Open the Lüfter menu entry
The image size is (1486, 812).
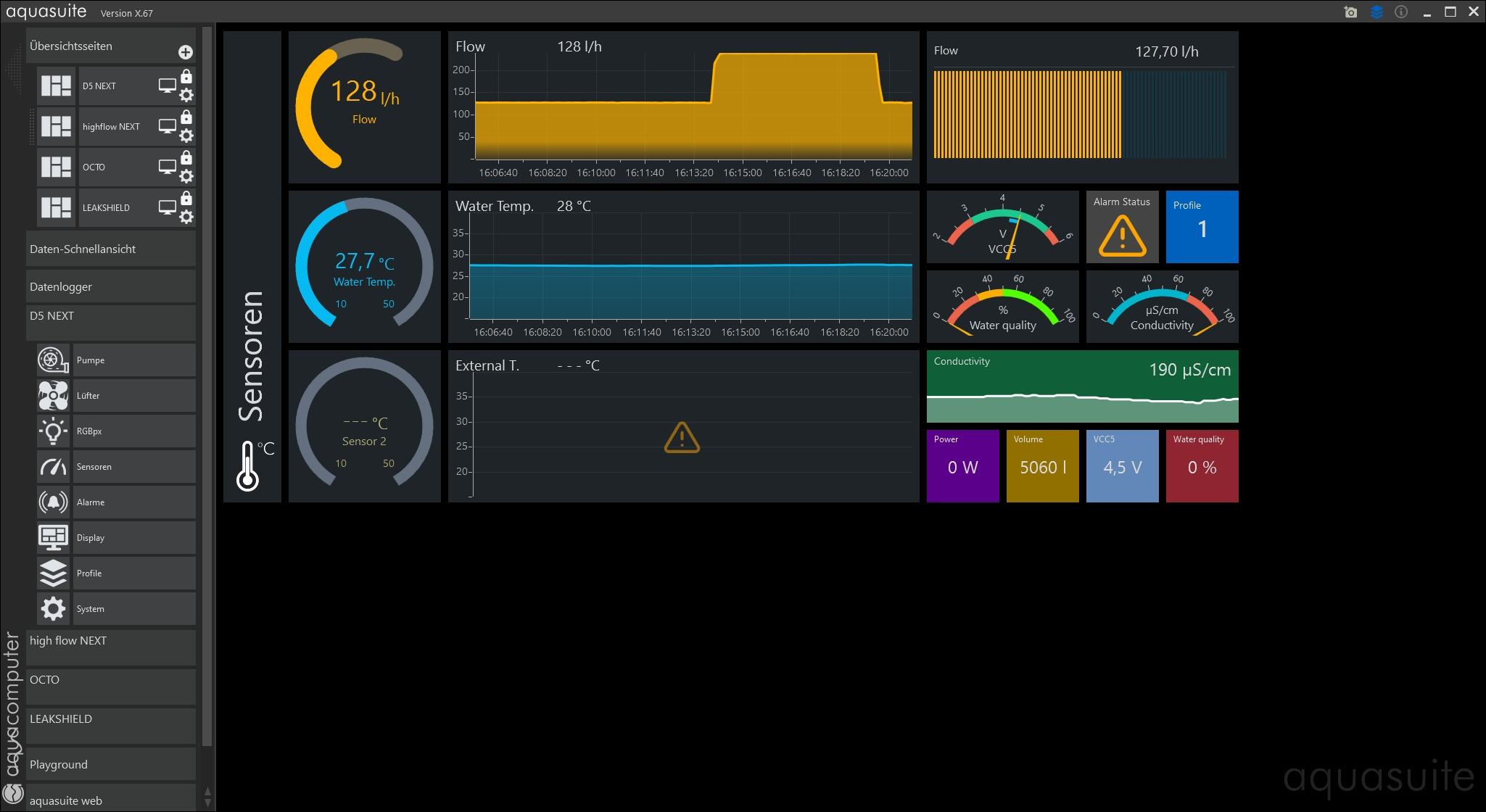pos(134,396)
